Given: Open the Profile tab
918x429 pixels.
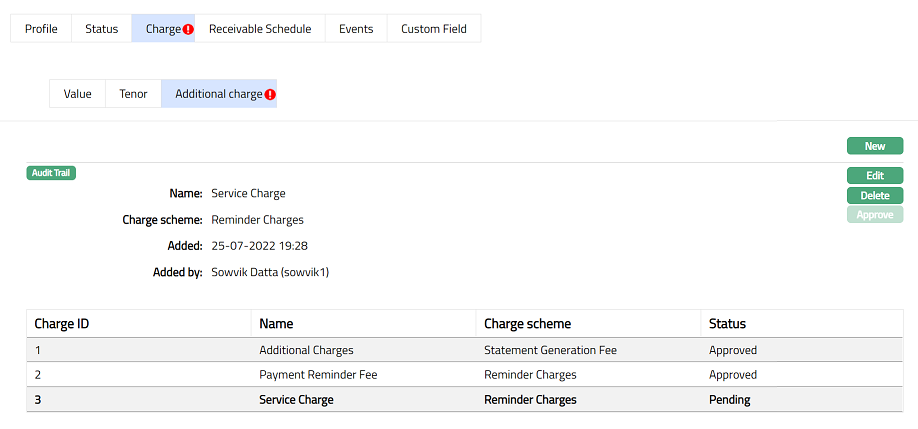Looking at the screenshot, I should point(41,29).
